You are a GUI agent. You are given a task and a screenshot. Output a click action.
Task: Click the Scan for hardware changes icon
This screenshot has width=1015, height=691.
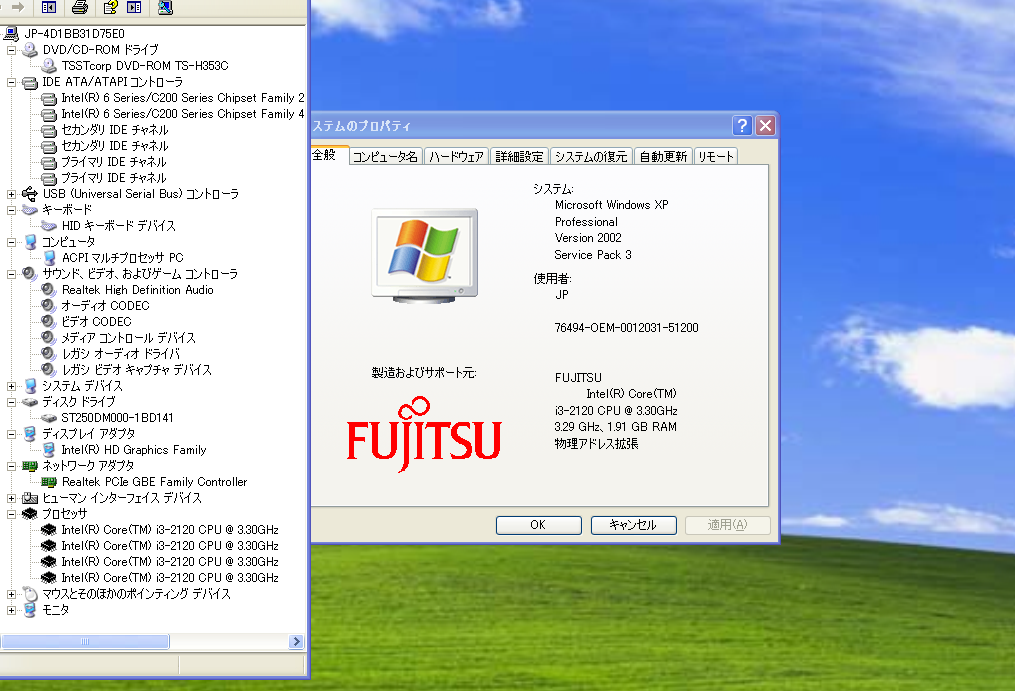[165, 7]
